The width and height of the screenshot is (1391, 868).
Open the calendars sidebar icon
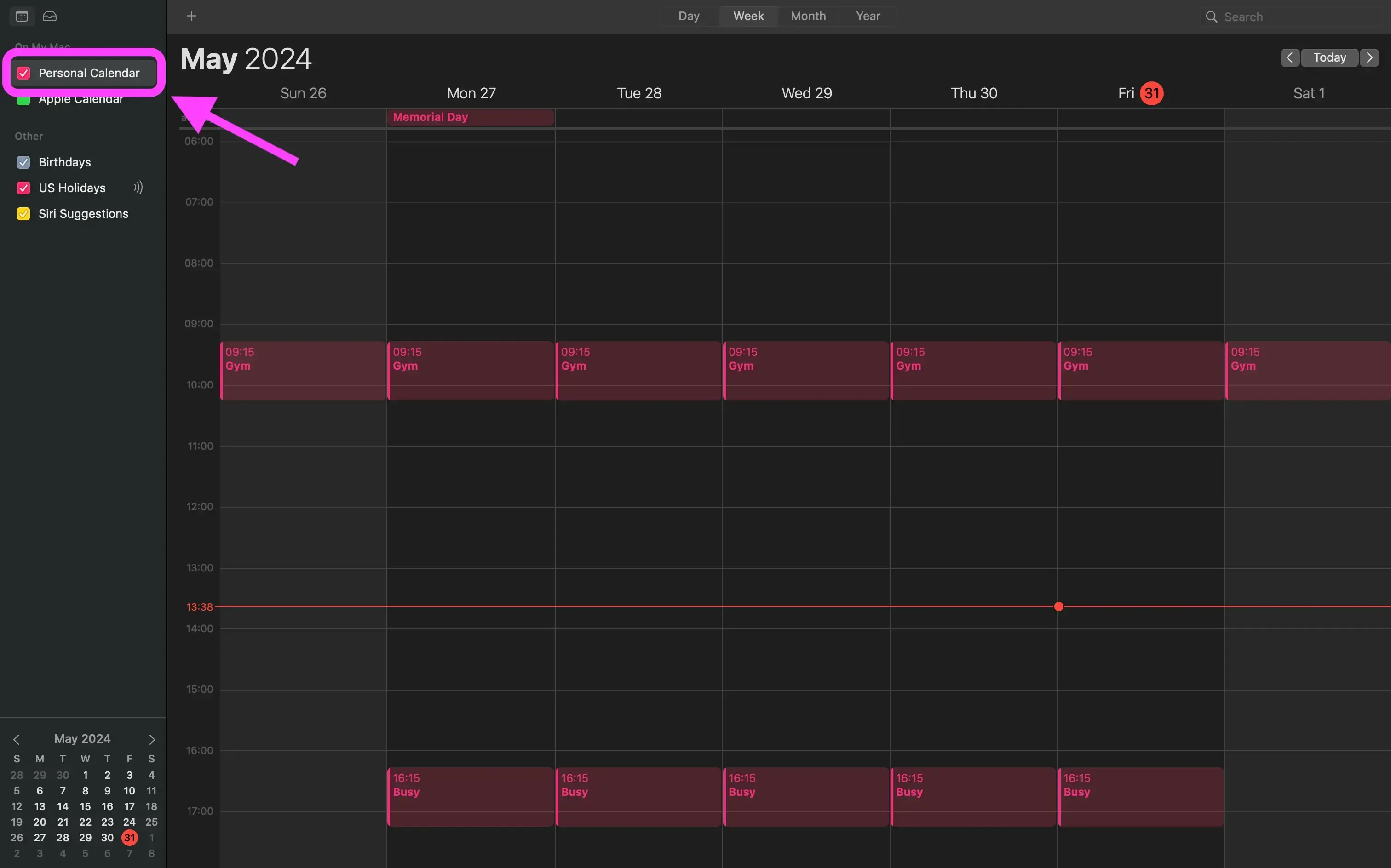tap(21, 16)
